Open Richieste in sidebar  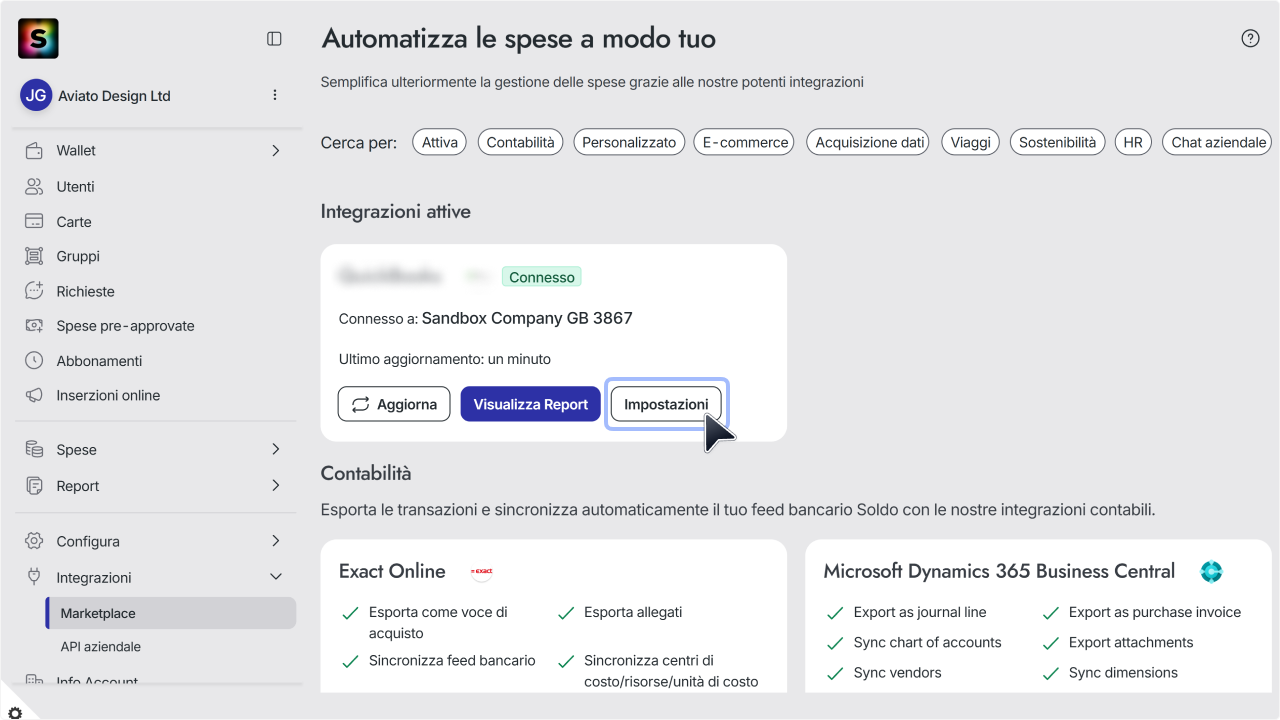coord(85,291)
